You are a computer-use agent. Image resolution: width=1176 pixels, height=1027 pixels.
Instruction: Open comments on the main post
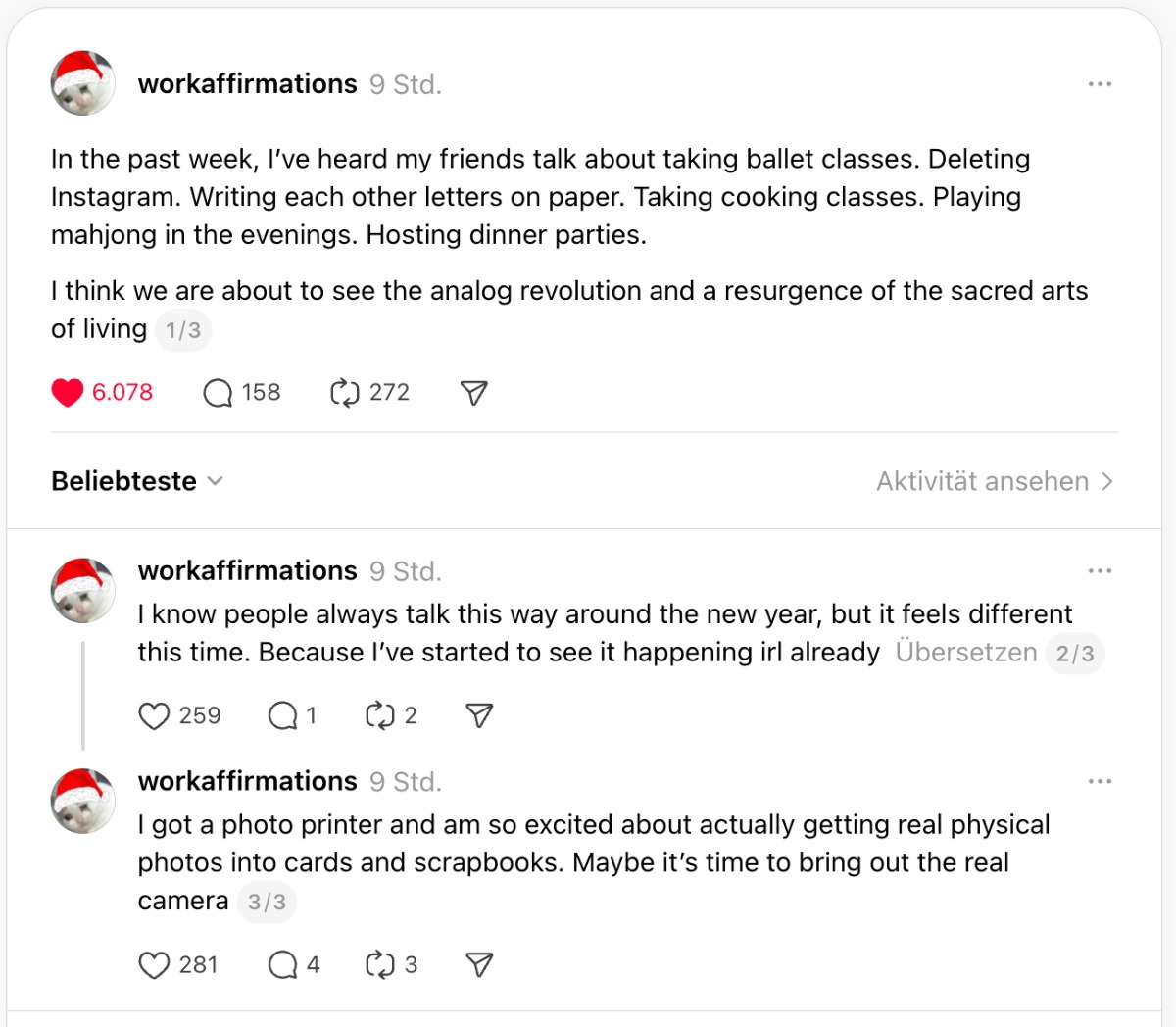(x=218, y=393)
